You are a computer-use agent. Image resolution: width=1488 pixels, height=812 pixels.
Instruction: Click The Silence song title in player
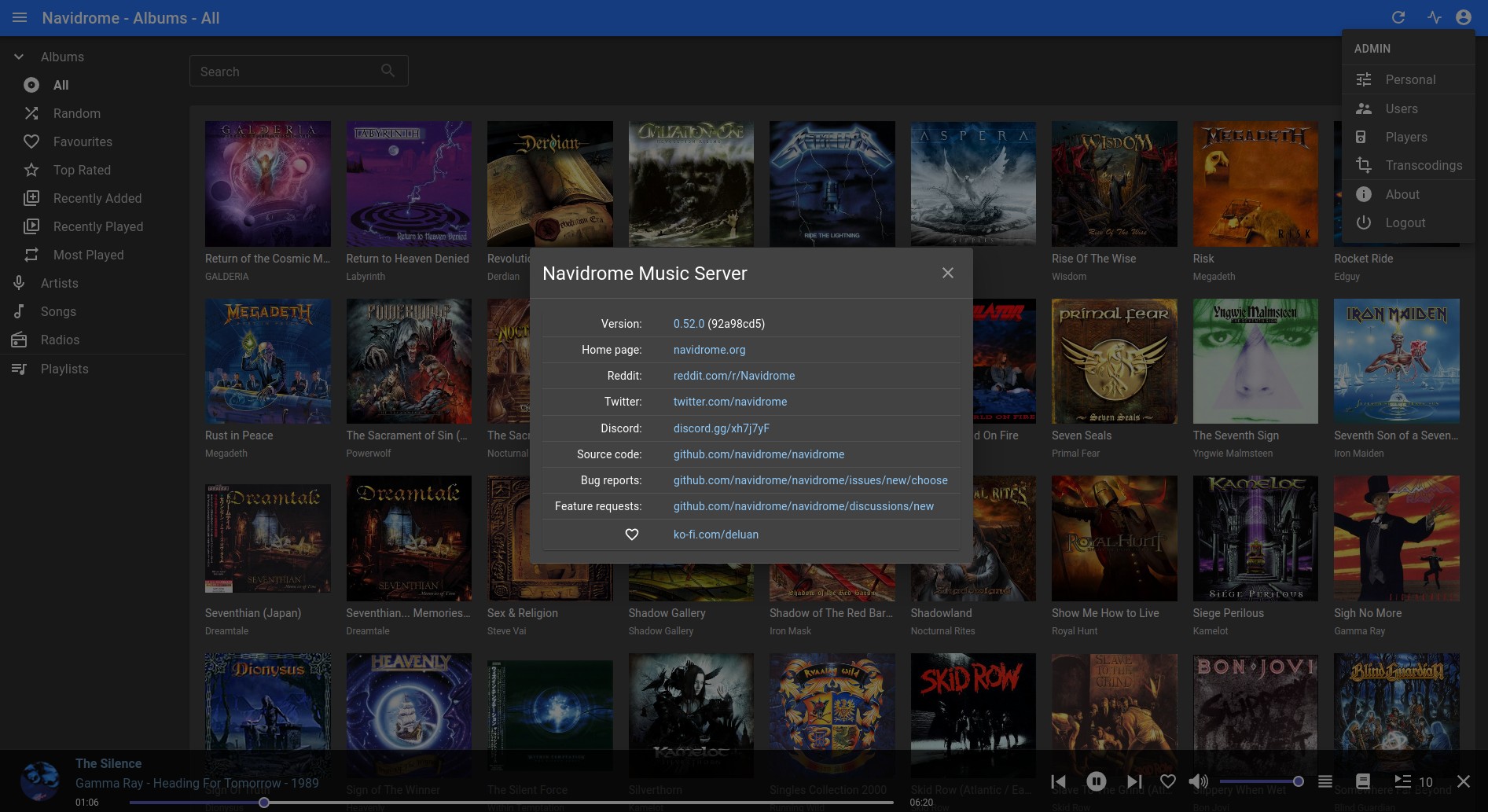[x=108, y=763]
